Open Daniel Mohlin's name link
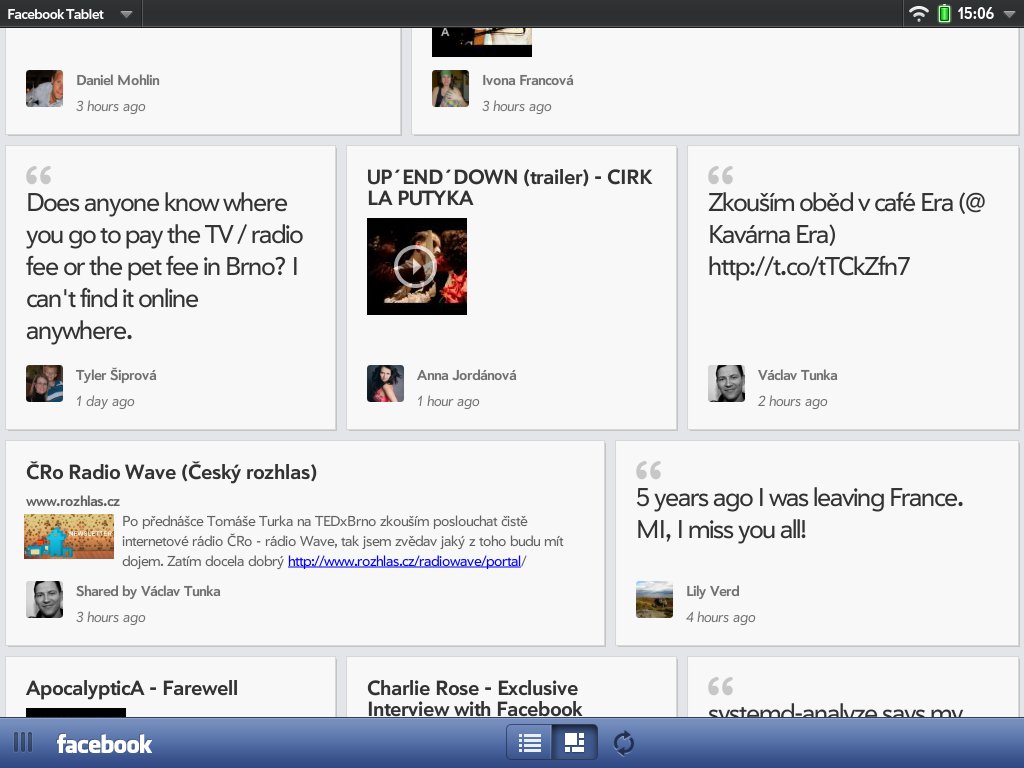The width and height of the screenshot is (1024, 768). coord(118,80)
